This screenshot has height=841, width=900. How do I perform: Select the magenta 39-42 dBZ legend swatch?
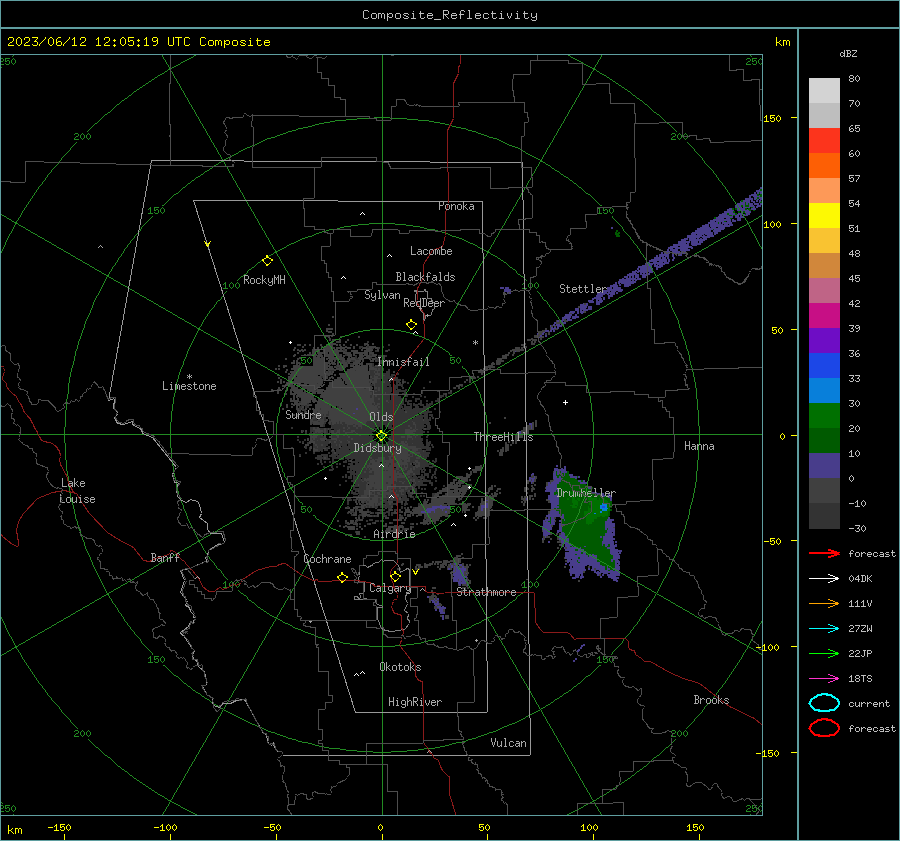(824, 316)
